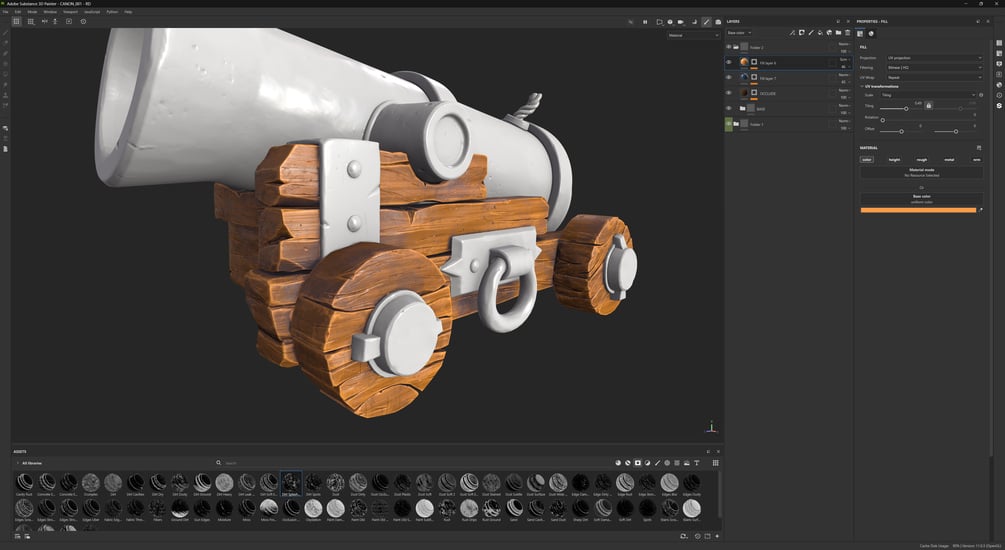The height and width of the screenshot is (550, 1005).
Task: Click the symmetry toolbar icon
Action: (44, 21)
